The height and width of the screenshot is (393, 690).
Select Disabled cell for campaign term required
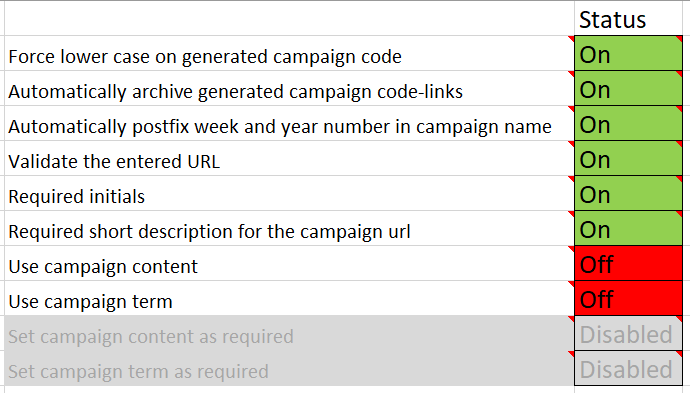click(628, 368)
